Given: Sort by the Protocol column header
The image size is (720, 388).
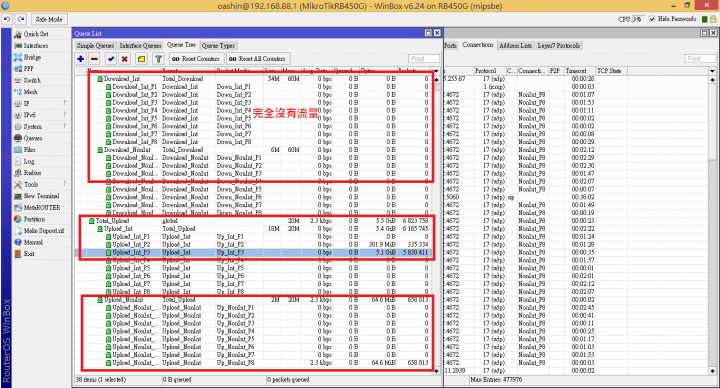Looking at the screenshot, I should tap(489, 71).
